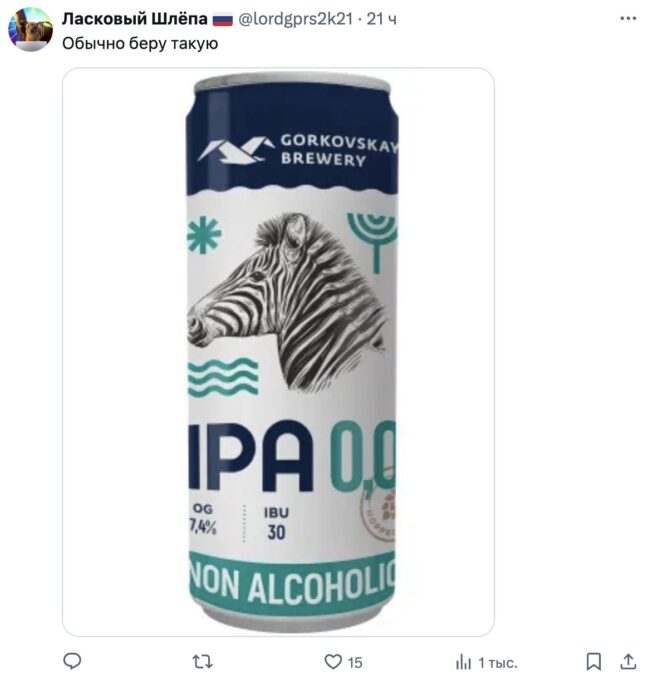
Task: Click the like count 15
Action: pos(355,662)
